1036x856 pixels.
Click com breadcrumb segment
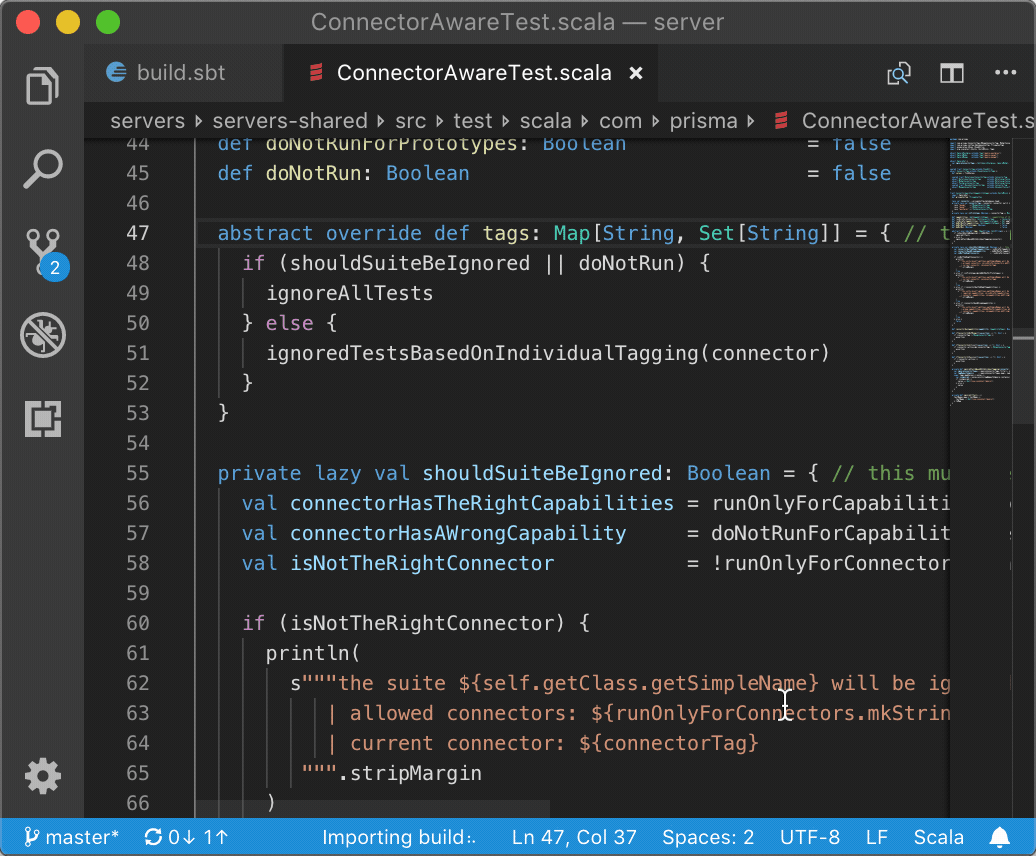click(620, 121)
